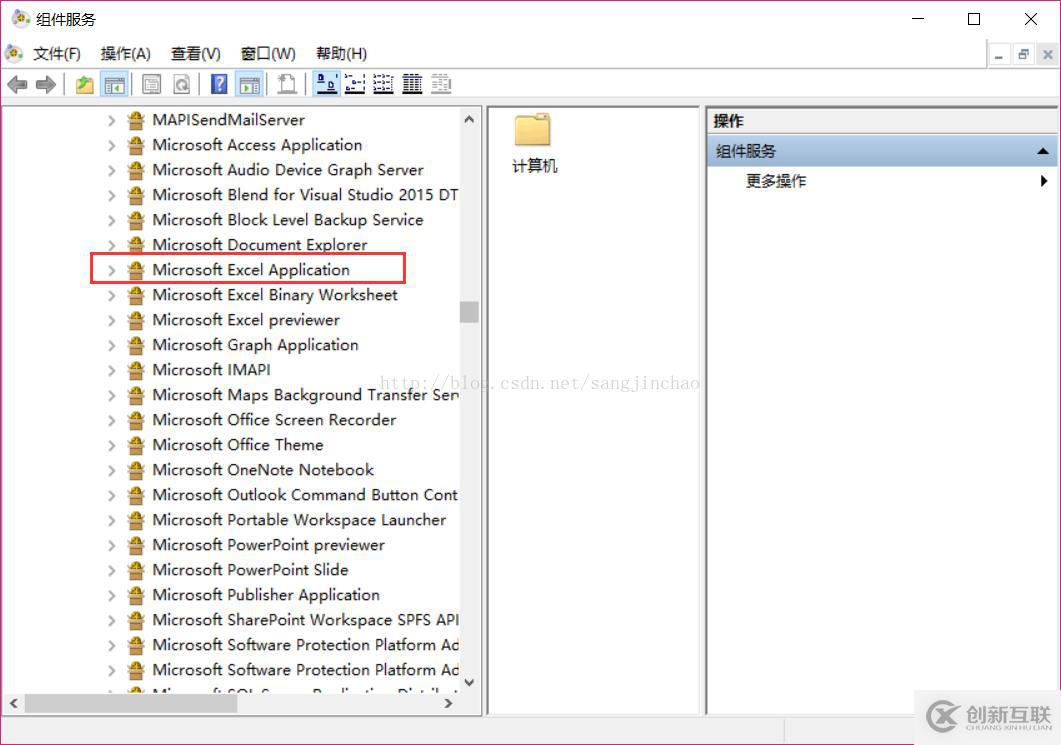
Task: Switch to Detail view icon
Action: coord(412,85)
